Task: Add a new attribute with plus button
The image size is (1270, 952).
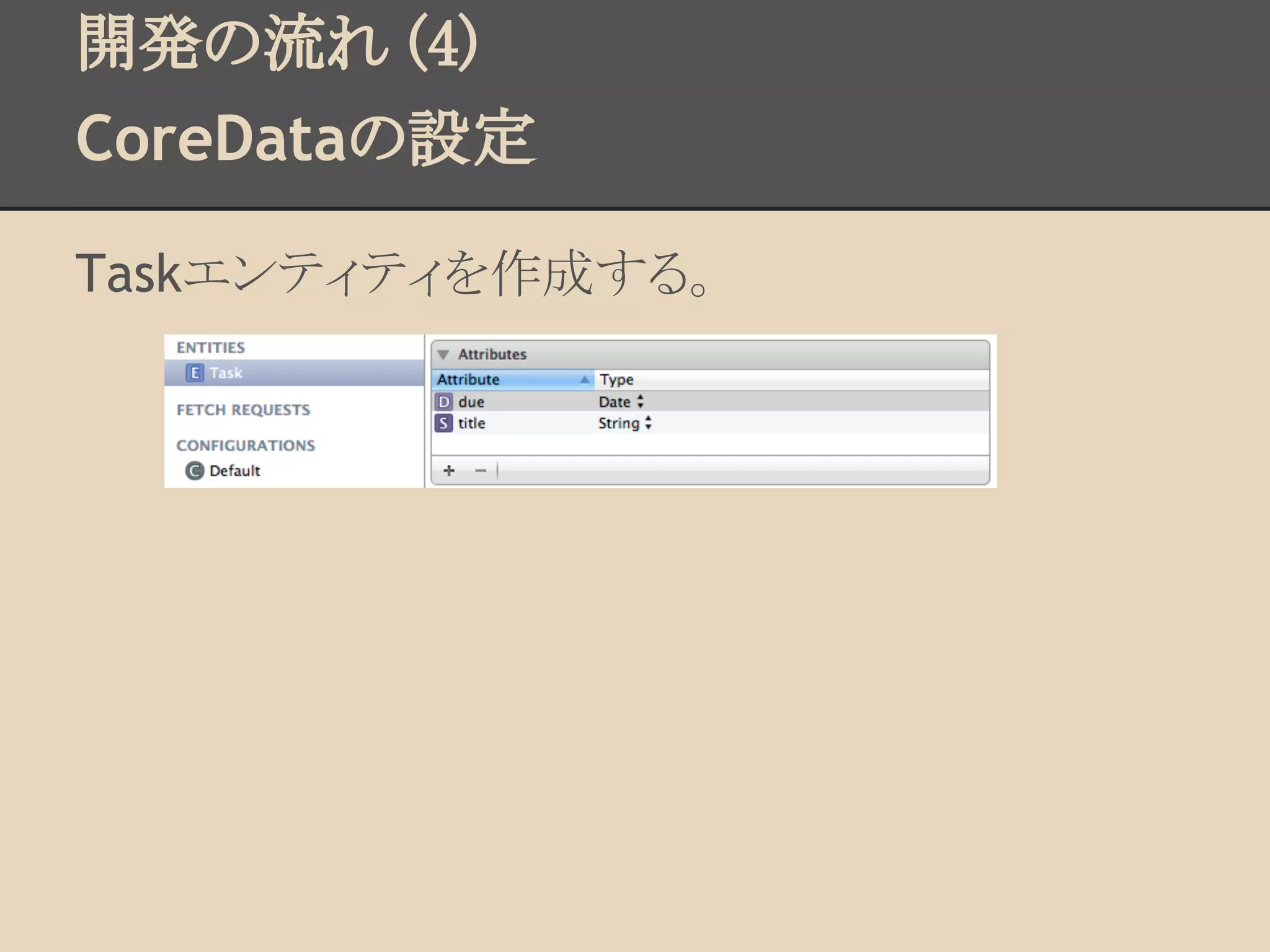Action: tap(449, 471)
